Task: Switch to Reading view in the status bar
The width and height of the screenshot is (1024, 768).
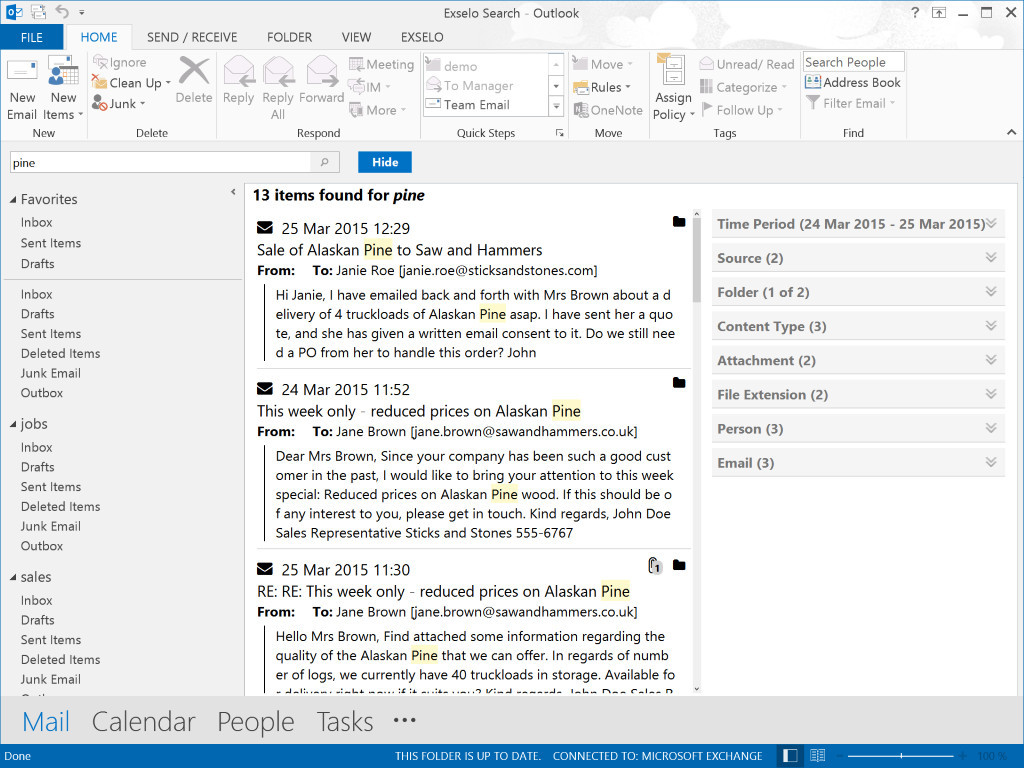Action: point(817,756)
